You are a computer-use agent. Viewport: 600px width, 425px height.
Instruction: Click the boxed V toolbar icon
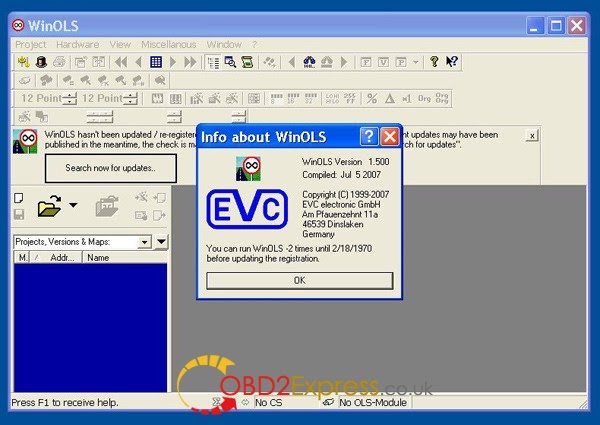click(383, 62)
